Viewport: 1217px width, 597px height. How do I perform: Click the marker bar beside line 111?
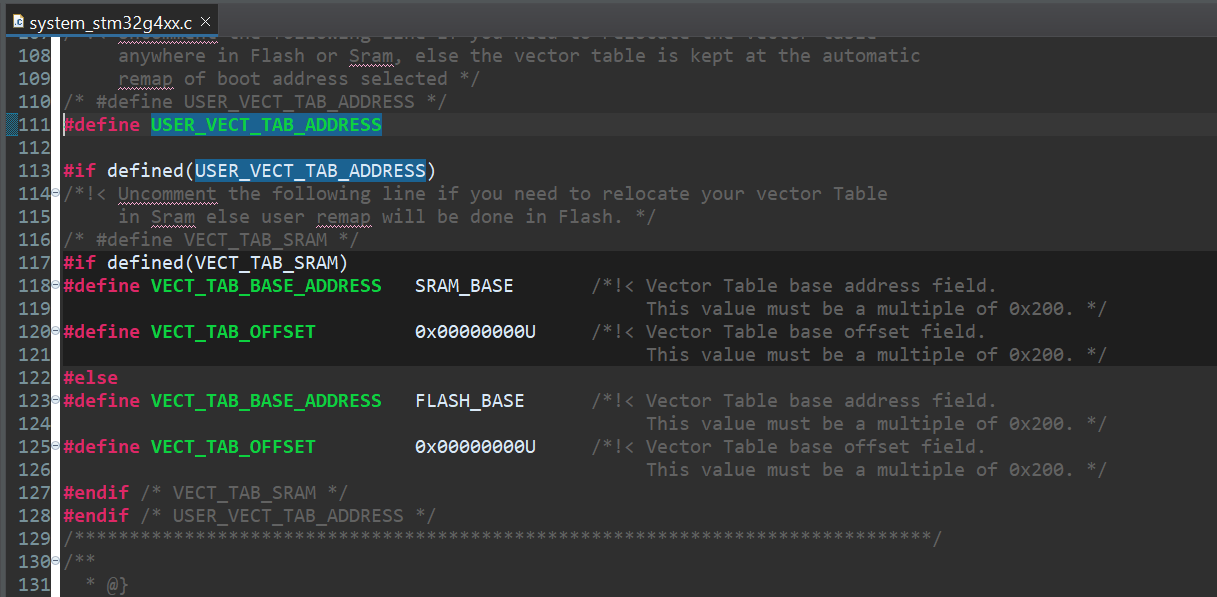tap(10, 125)
